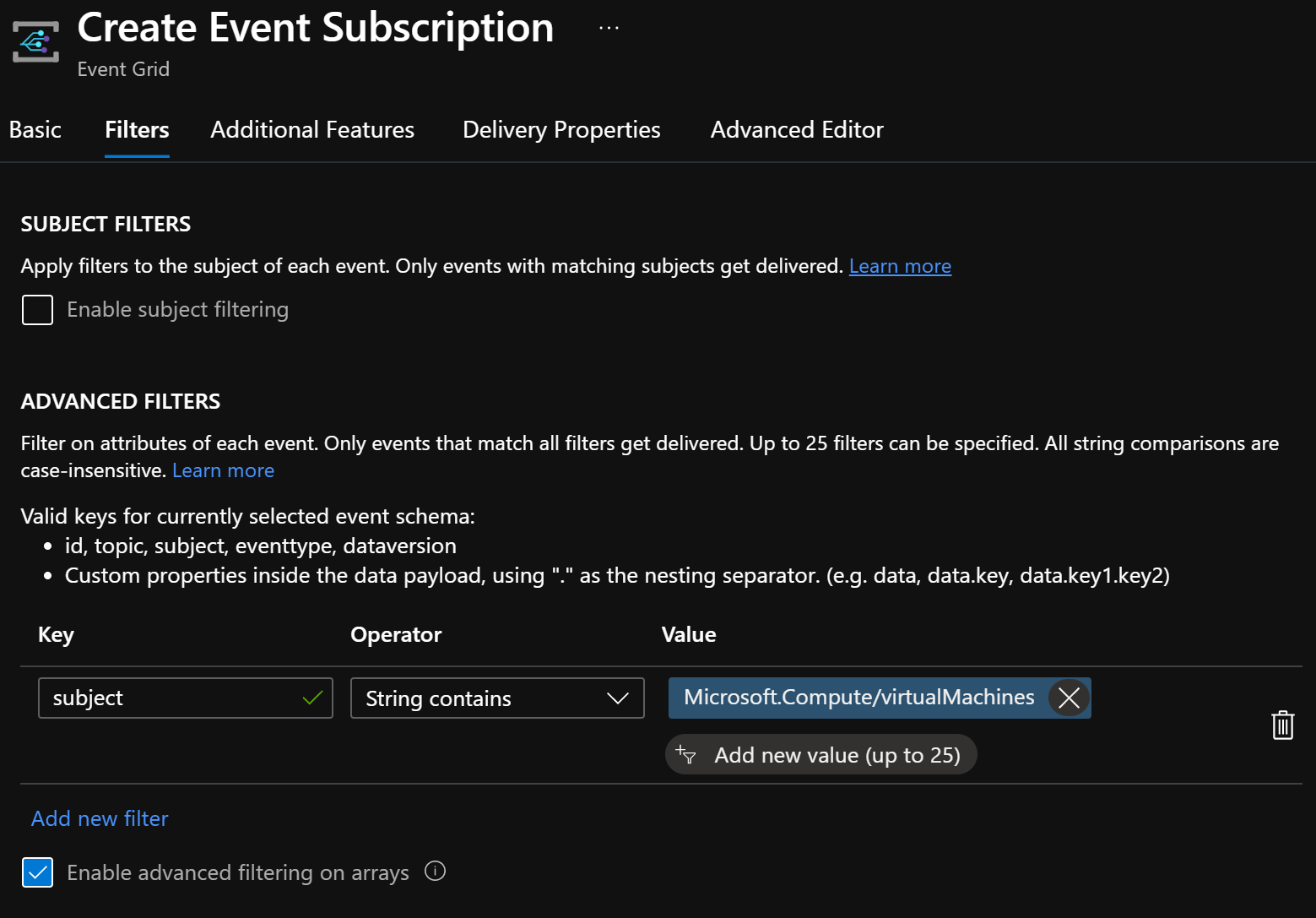Open the Learn more link under Advanced Filters
1316x918 pixels.
coord(222,470)
